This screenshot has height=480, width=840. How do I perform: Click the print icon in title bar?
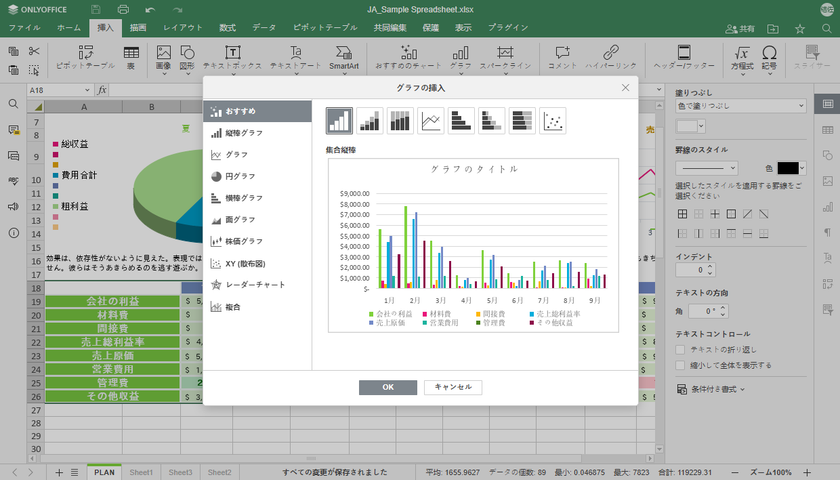pyautogui.click(x=123, y=8)
